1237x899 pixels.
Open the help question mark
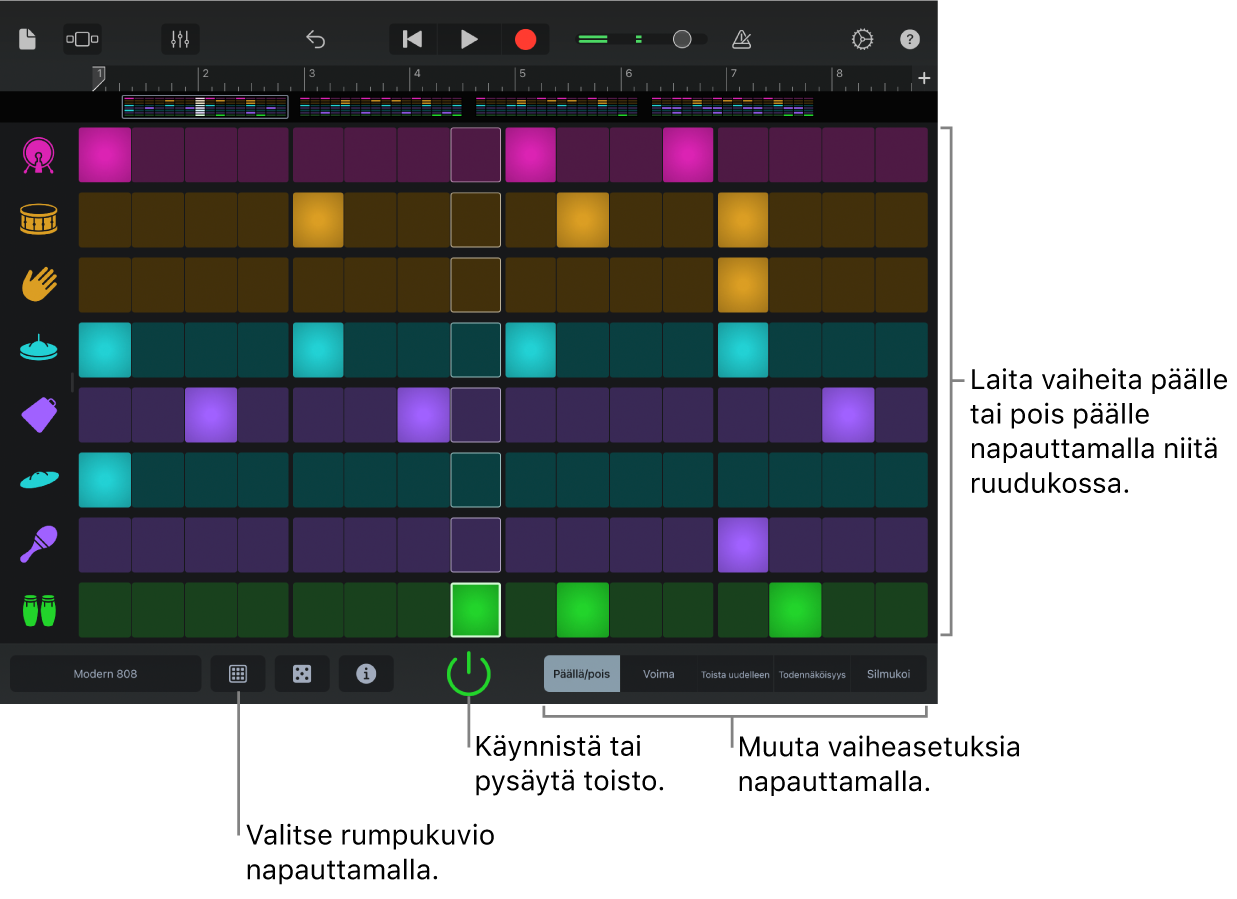pyautogui.click(x=909, y=39)
